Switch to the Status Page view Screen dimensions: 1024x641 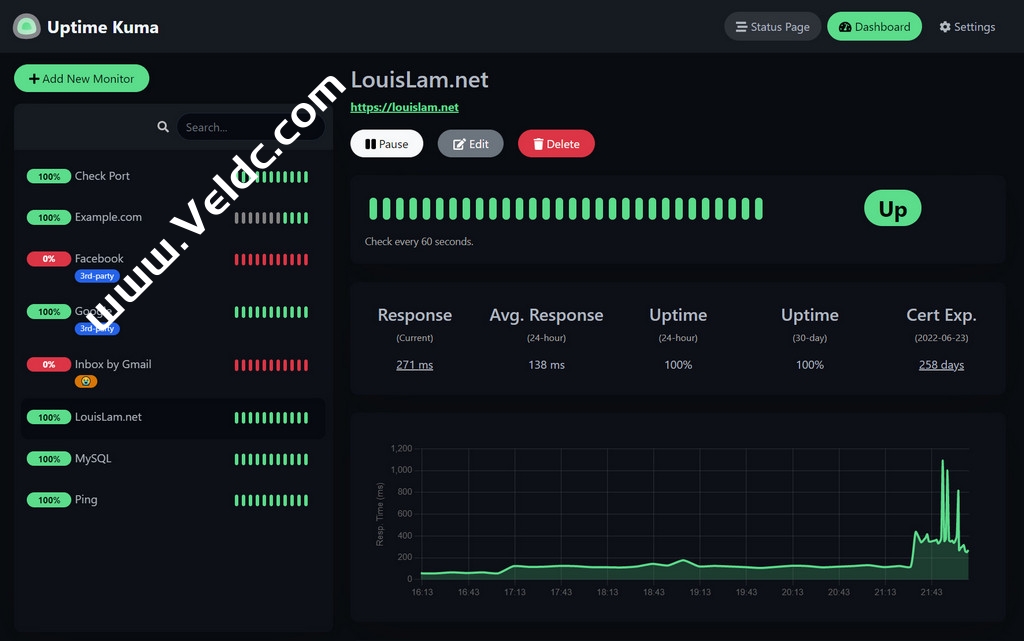[772, 26]
